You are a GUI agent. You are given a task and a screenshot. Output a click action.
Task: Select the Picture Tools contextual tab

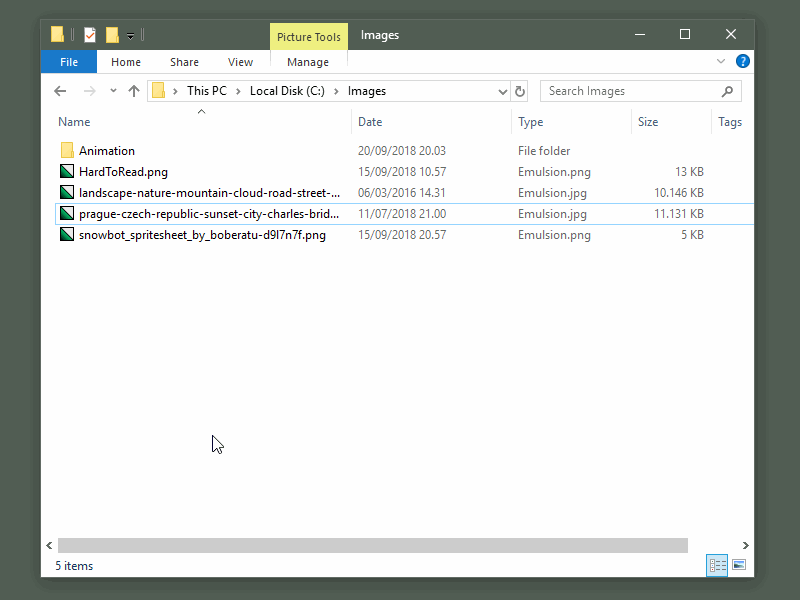pyautogui.click(x=309, y=37)
